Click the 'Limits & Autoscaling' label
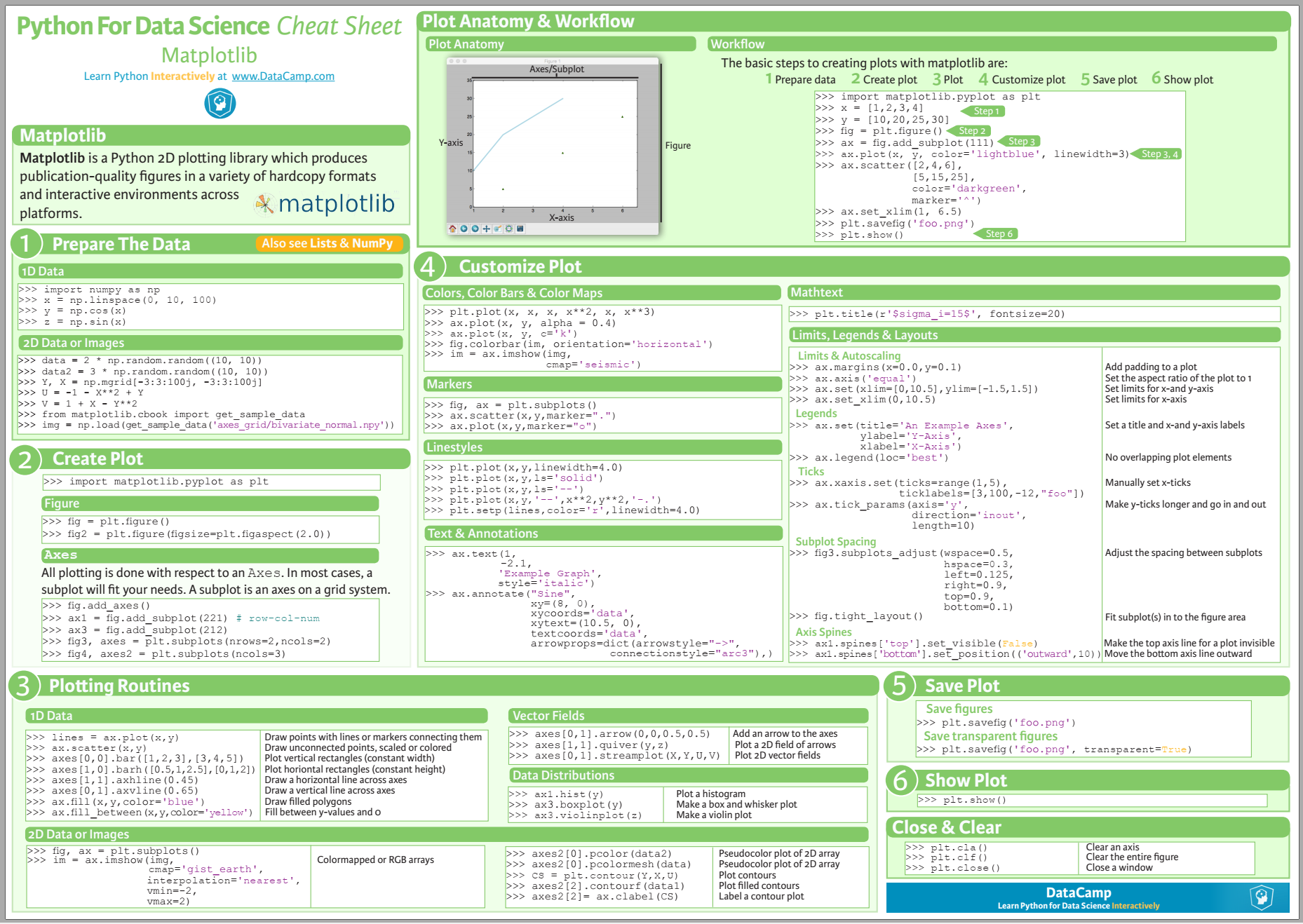1303x924 pixels. pyautogui.click(x=849, y=356)
